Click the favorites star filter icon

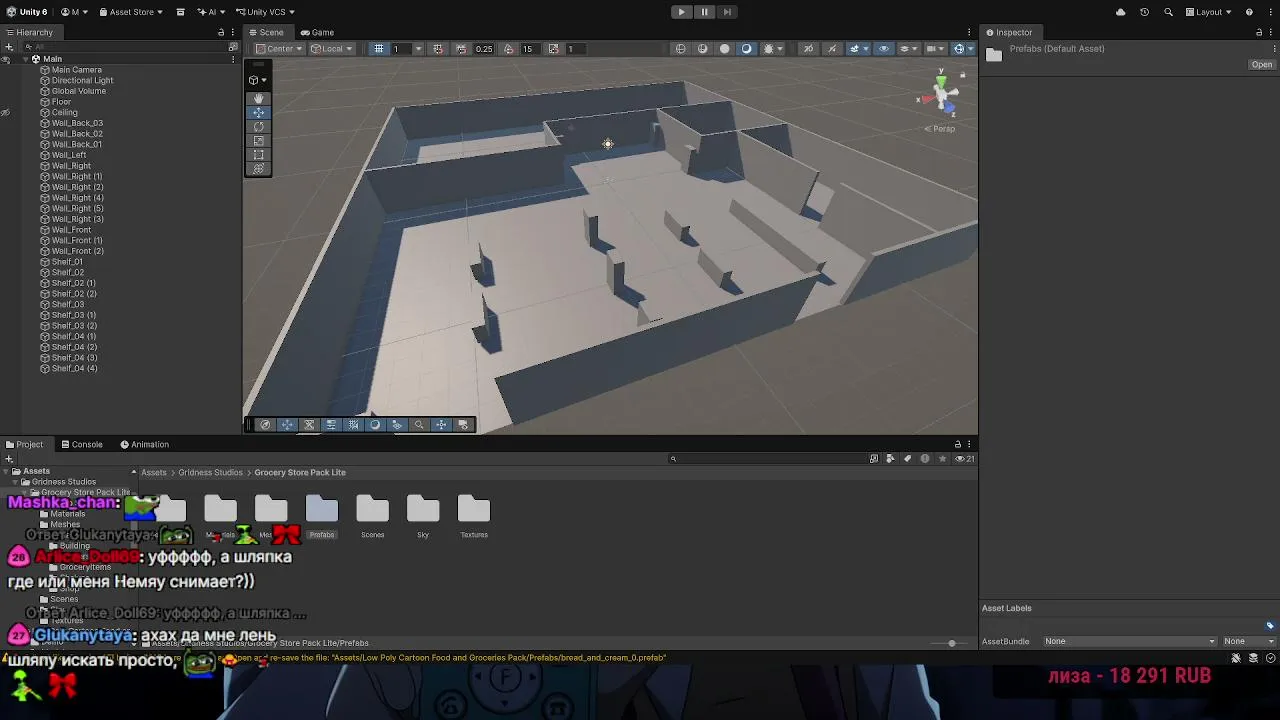pyautogui.click(x=941, y=459)
